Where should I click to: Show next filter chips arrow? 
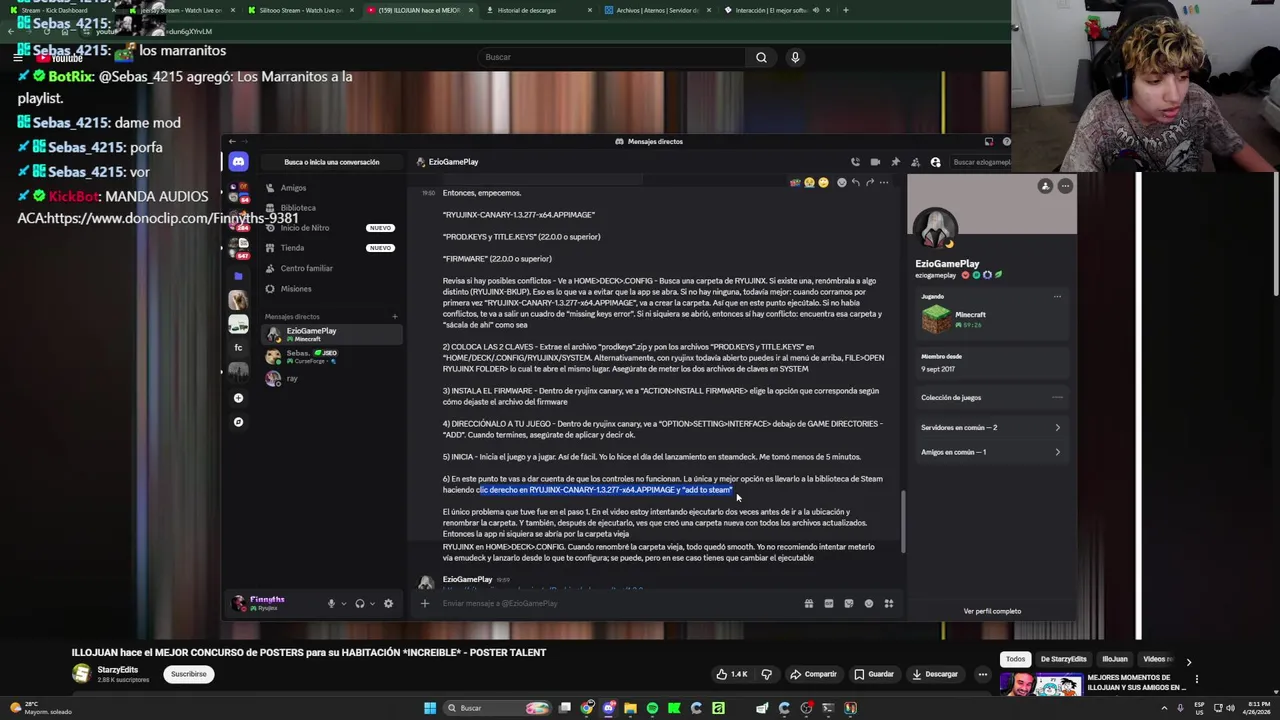coord(1188,661)
